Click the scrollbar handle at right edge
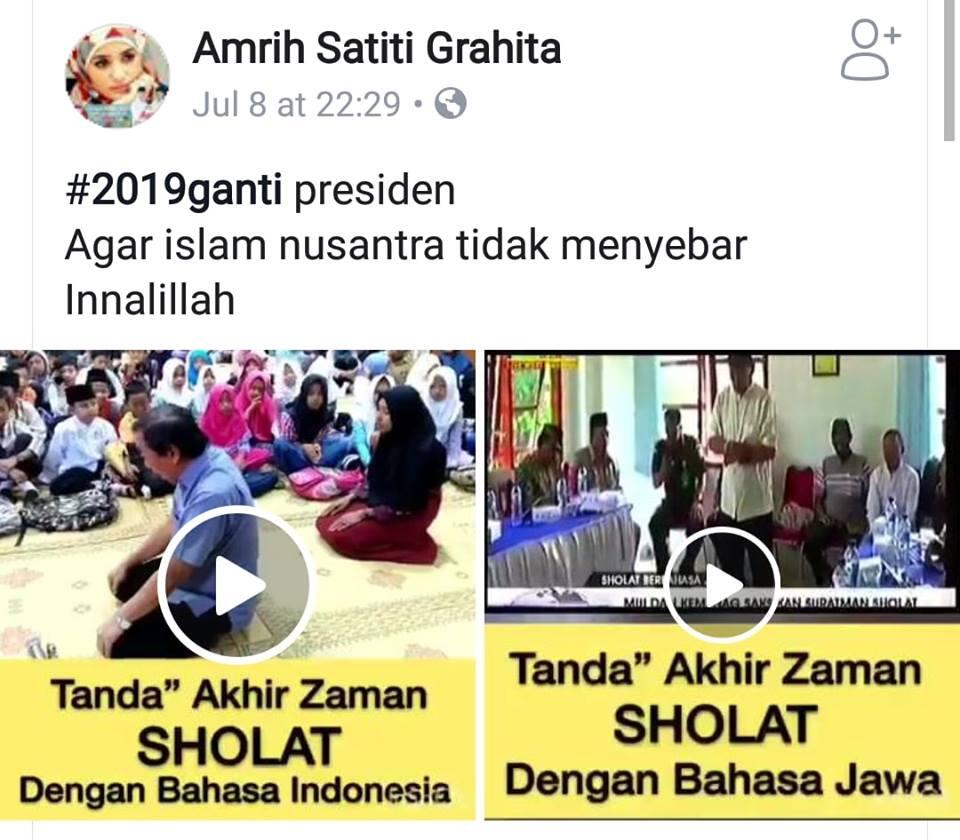The image size is (960, 840). (949, 70)
